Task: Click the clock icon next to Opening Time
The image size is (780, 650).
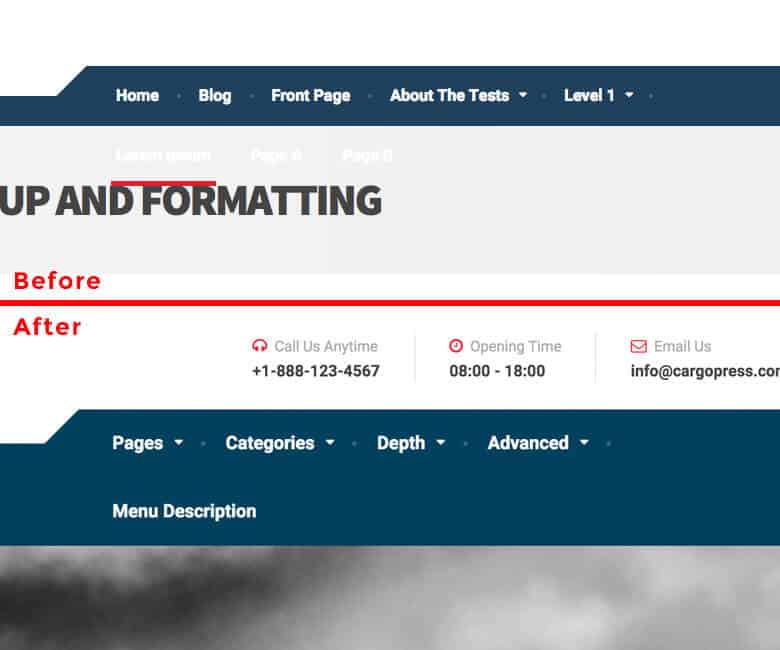Action: coord(456,346)
